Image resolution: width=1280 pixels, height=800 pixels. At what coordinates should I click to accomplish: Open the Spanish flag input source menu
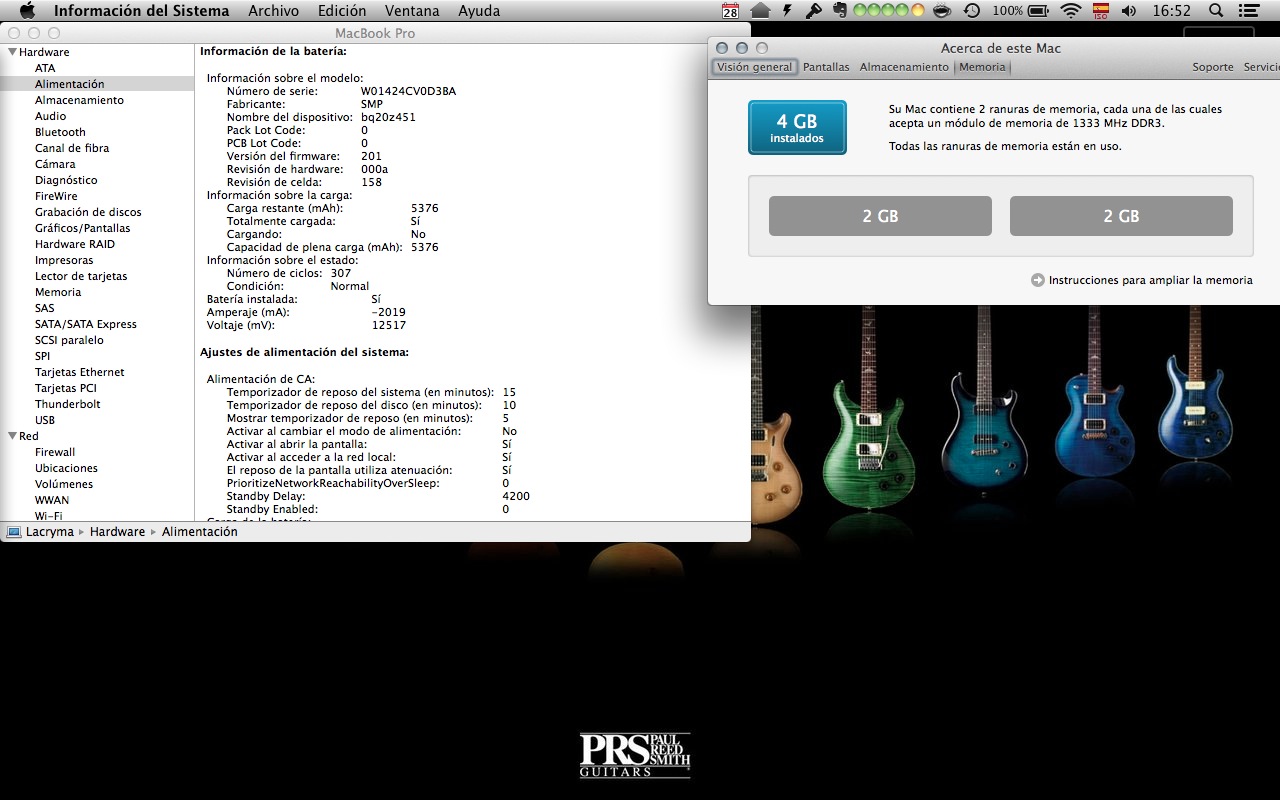click(1100, 11)
